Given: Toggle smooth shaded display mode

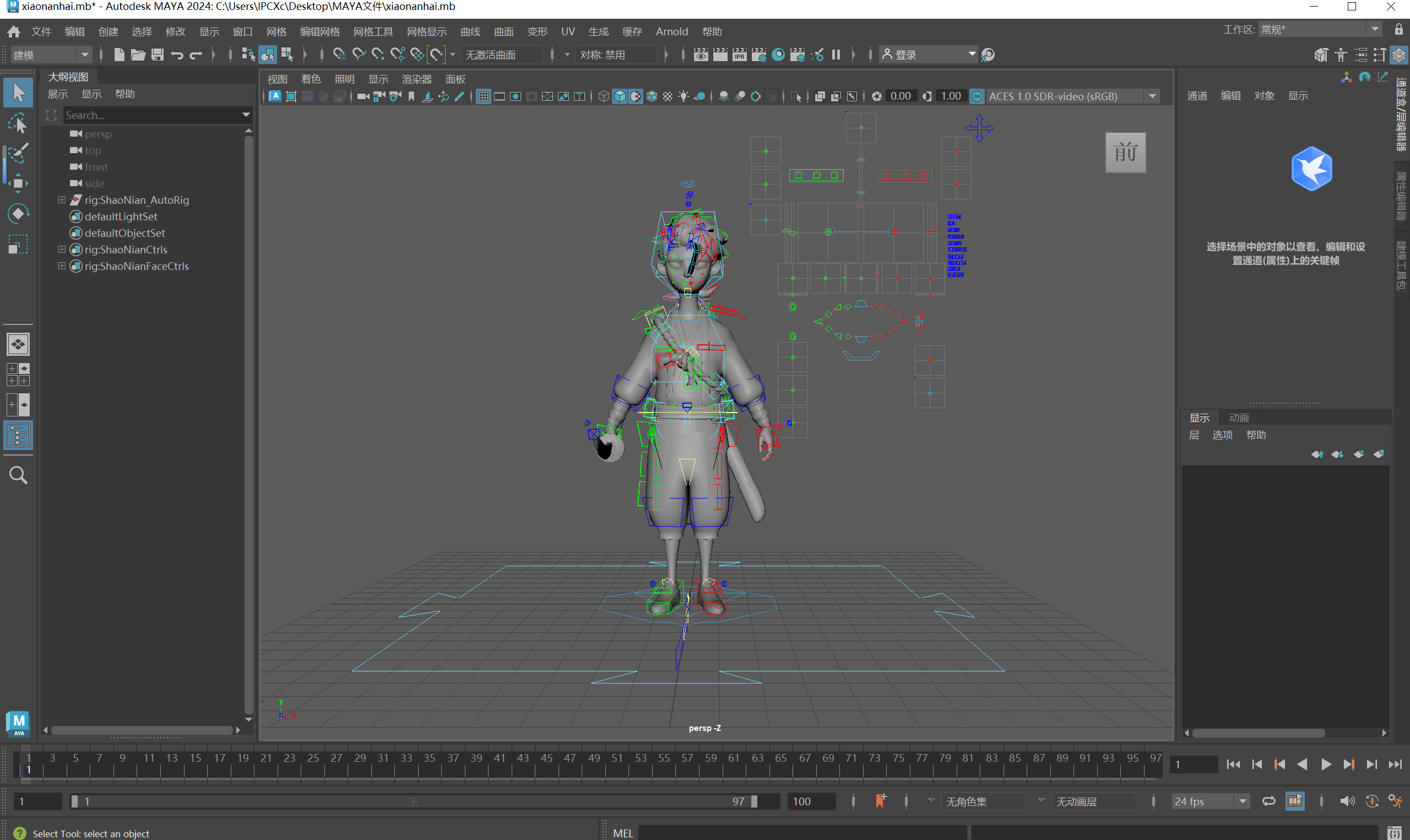Looking at the screenshot, I should pos(620,96).
